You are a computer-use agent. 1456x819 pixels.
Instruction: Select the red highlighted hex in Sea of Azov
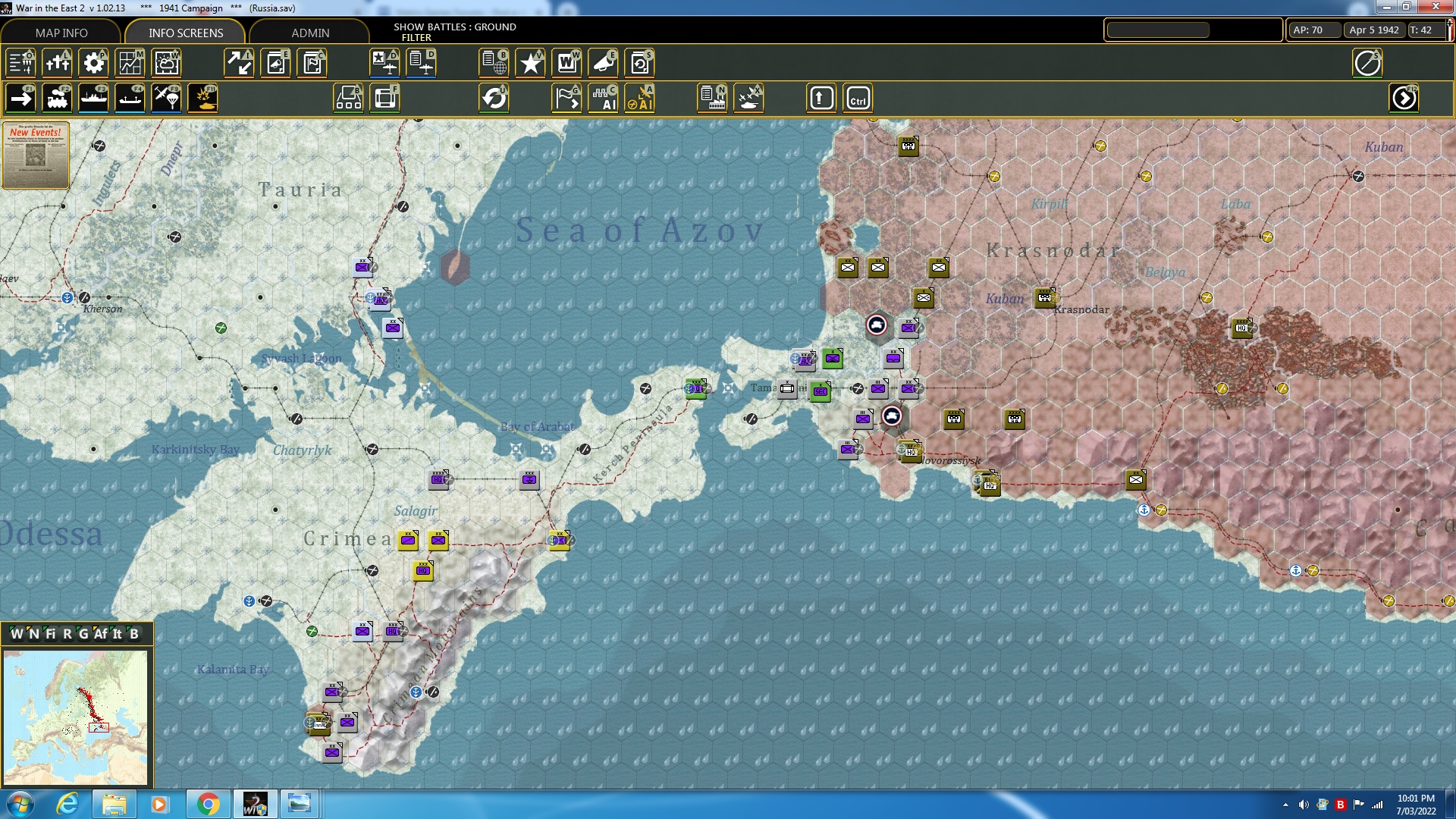click(455, 267)
